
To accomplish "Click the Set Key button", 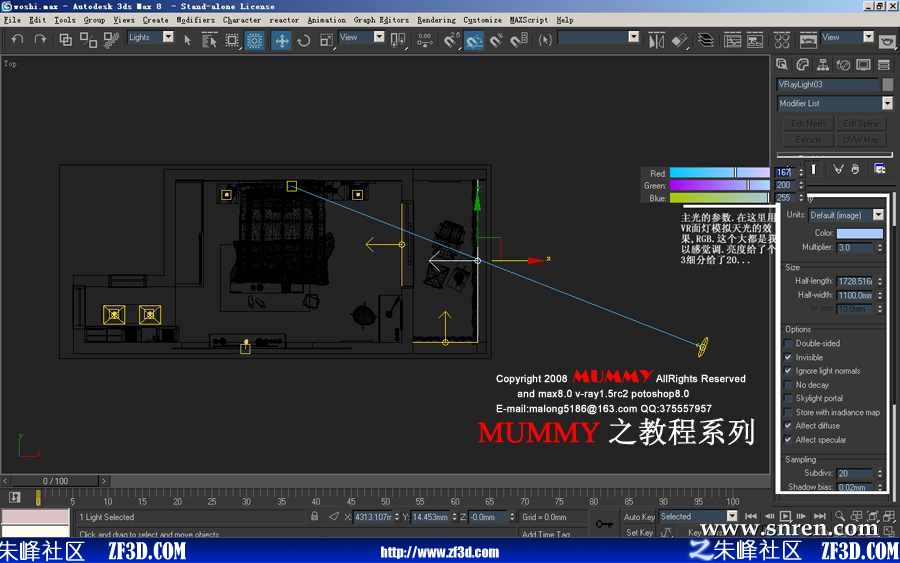I will click(639, 533).
